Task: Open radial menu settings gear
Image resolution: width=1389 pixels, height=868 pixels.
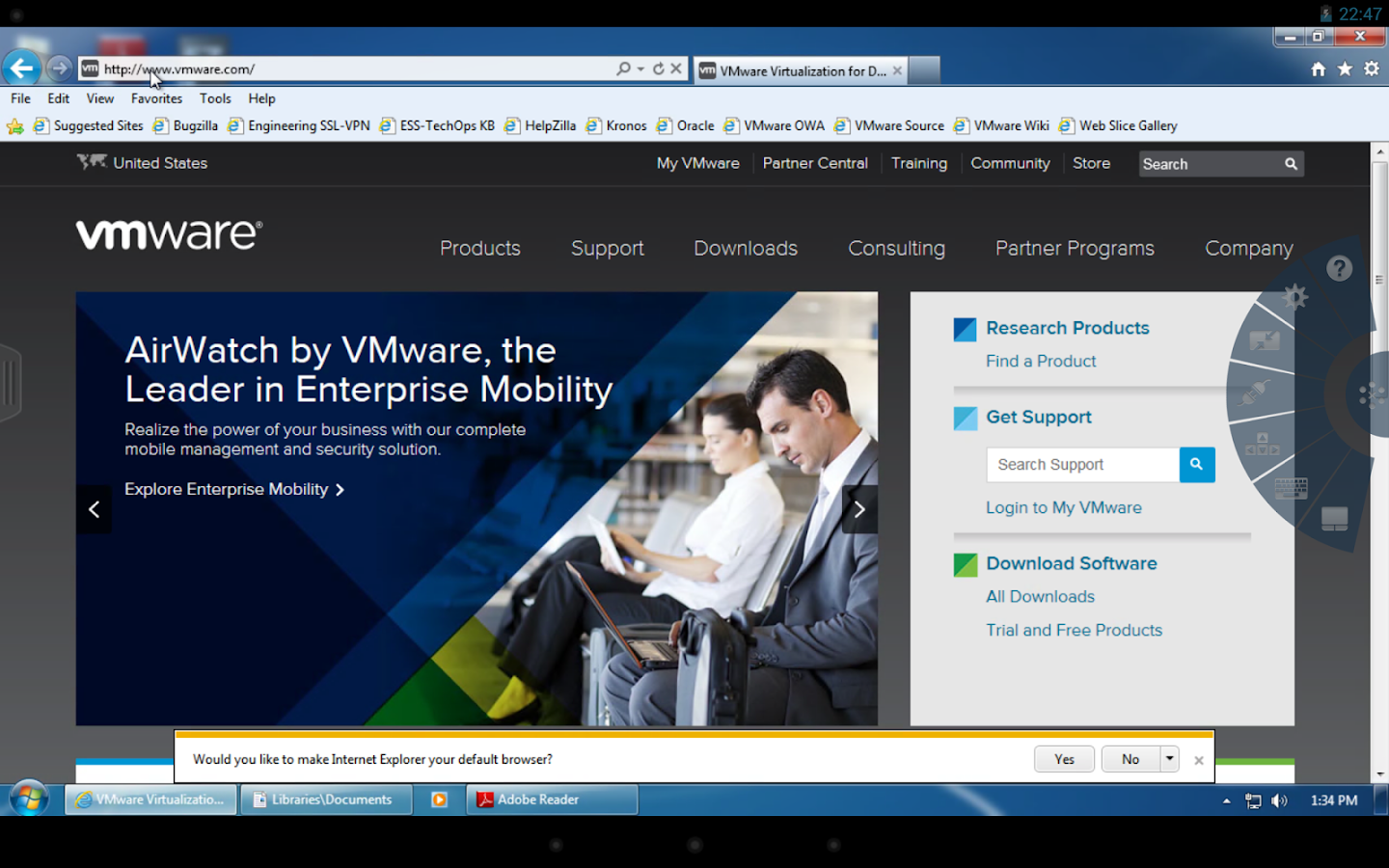Action: pyautogui.click(x=1295, y=297)
